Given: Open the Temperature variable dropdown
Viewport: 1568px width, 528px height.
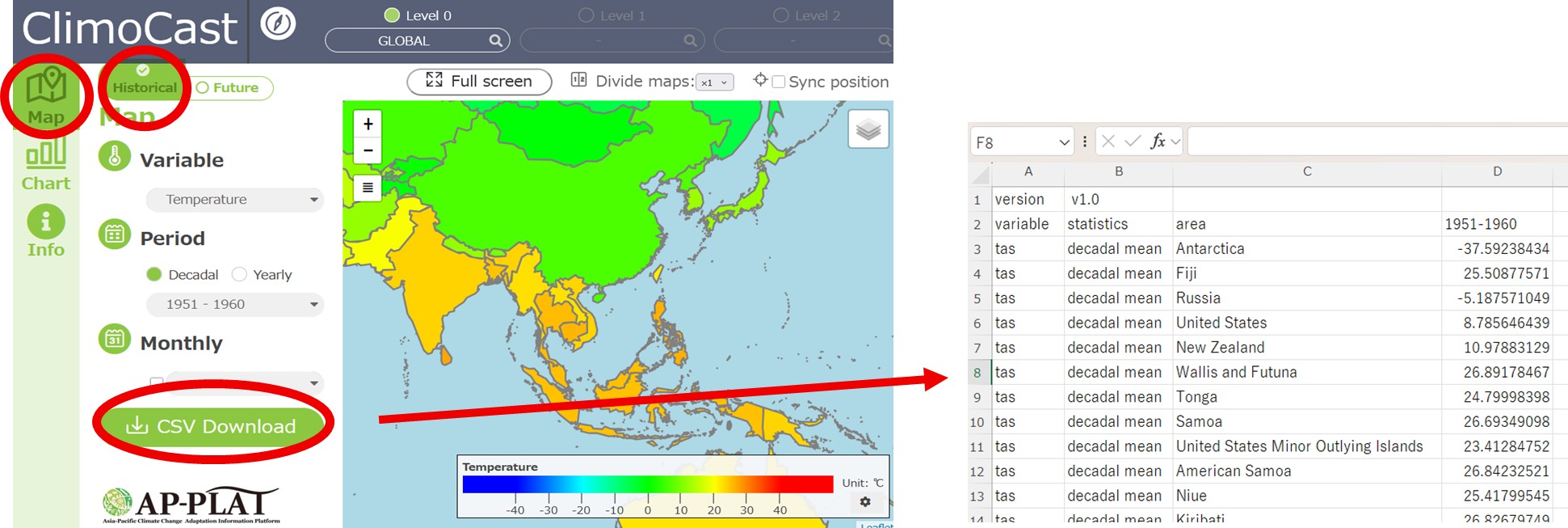Looking at the screenshot, I should click(x=234, y=200).
